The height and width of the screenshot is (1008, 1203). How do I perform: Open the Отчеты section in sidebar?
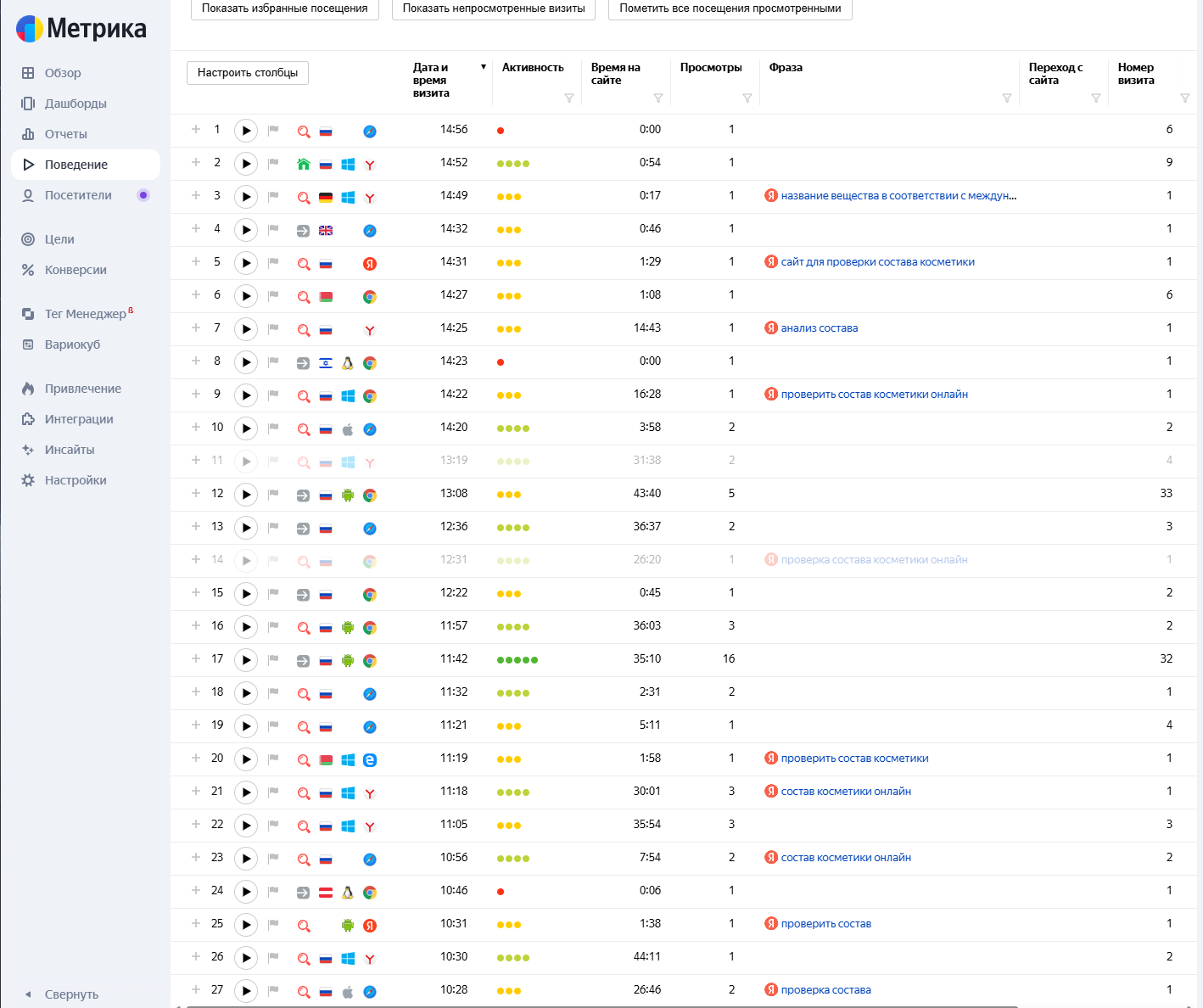click(66, 134)
